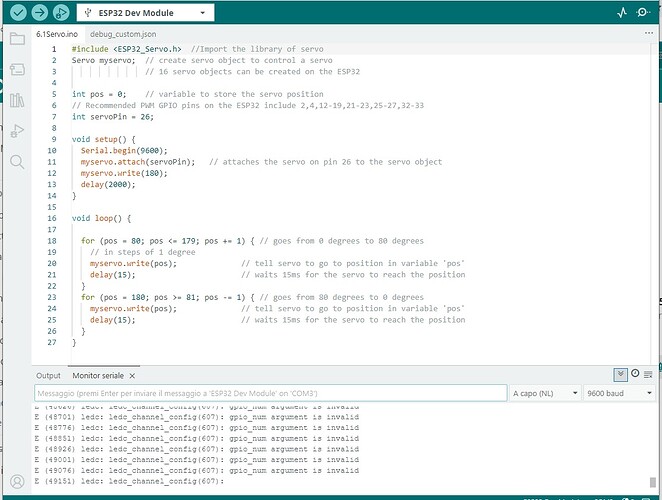
Task: Open the Library Manager books icon
Action: (x=17, y=100)
